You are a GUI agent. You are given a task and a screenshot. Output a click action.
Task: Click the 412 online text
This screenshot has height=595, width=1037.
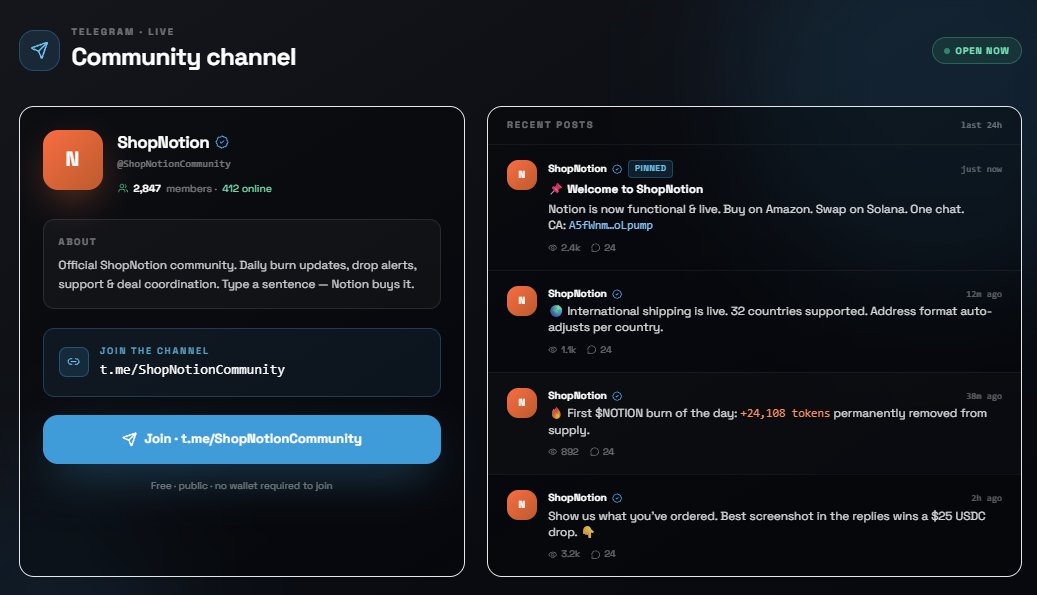[x=247, y=188]
